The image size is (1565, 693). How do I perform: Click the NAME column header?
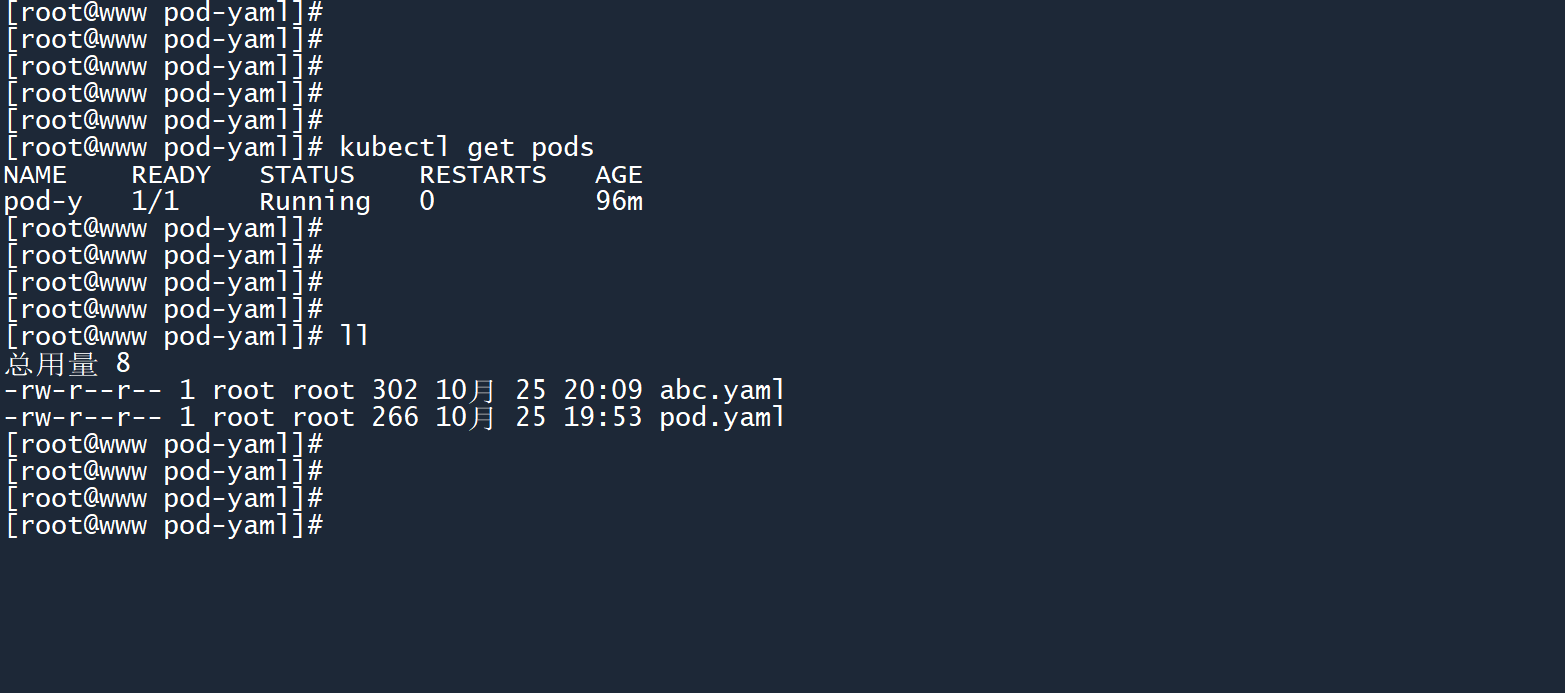click(35, 175)
